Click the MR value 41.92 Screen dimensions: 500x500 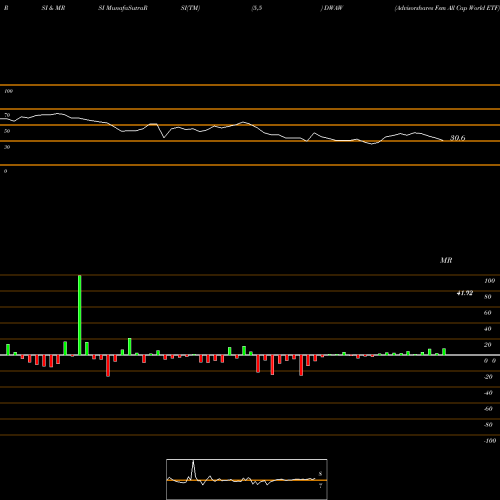[465, 293]
